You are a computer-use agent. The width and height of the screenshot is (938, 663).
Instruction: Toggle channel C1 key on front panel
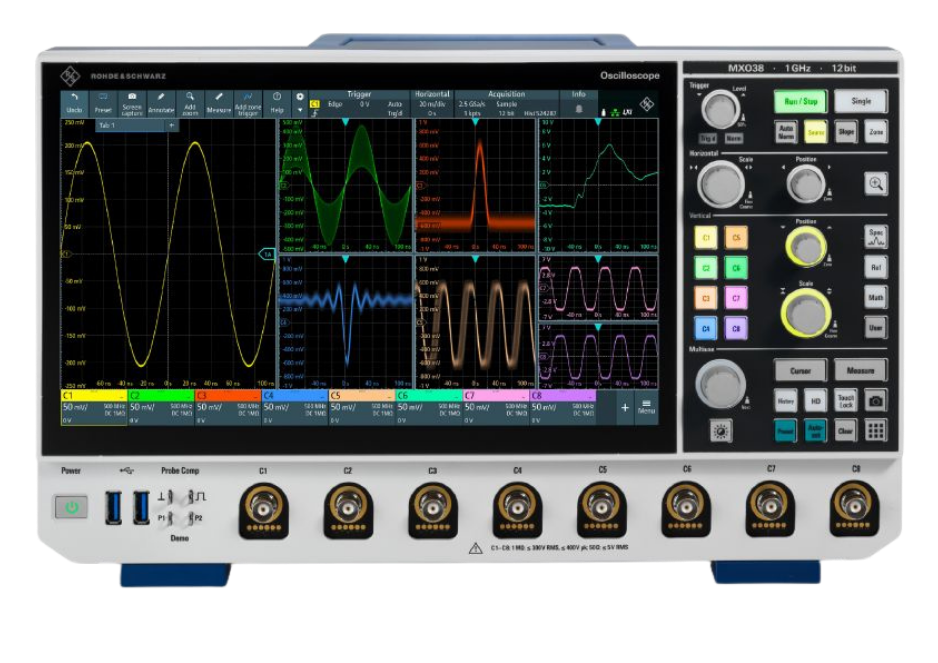click(706, 238)
